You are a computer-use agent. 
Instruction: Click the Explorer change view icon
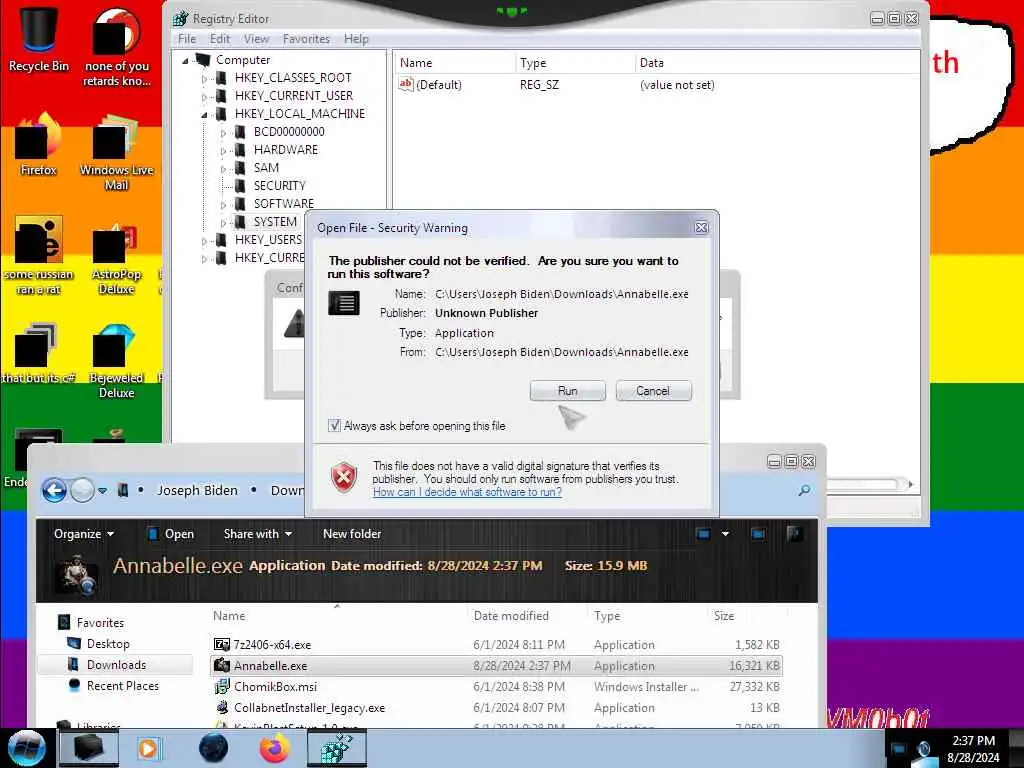coord(703,534)
